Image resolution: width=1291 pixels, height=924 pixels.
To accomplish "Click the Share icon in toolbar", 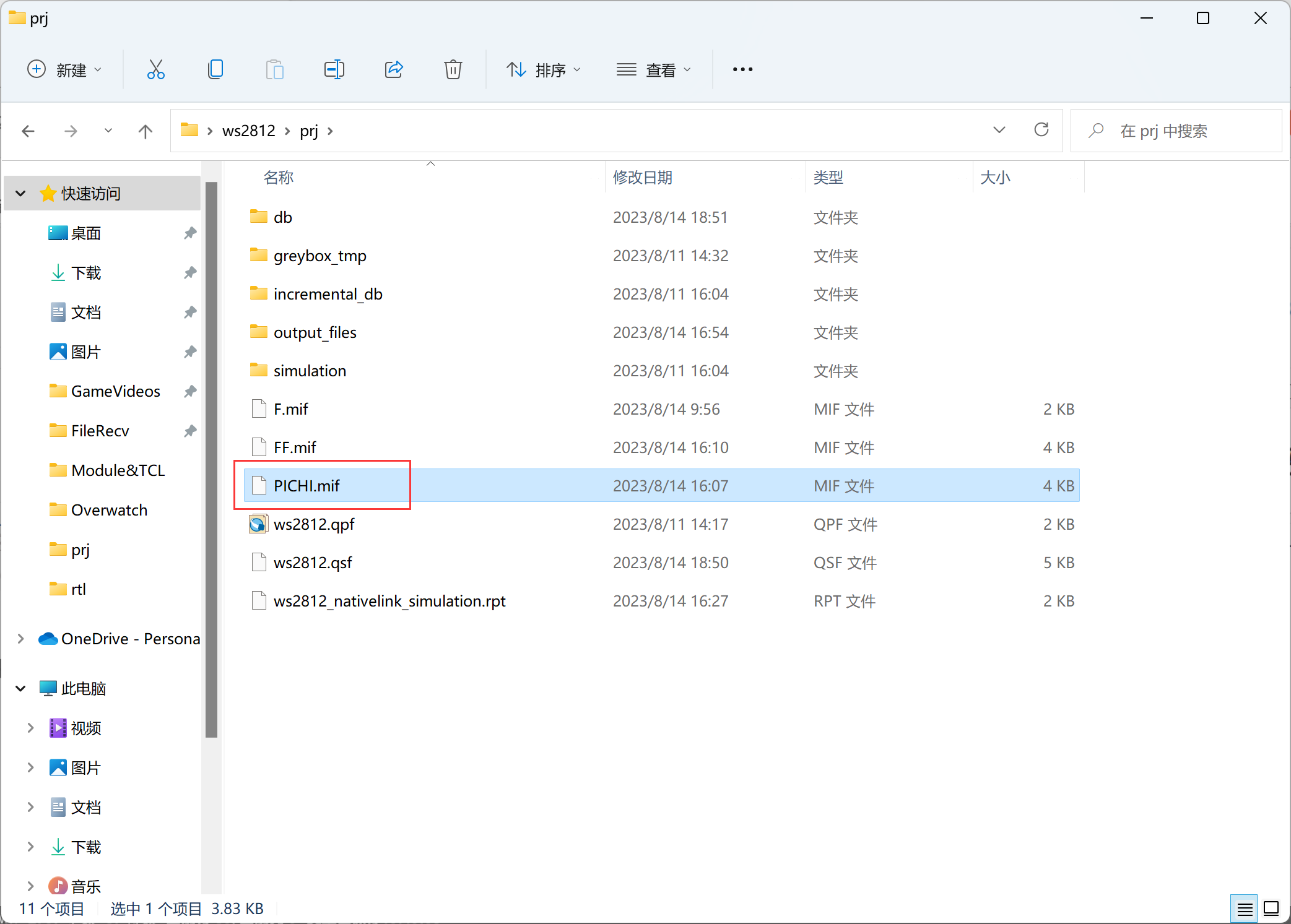I will pyautogui.click(x=394, y=69).
